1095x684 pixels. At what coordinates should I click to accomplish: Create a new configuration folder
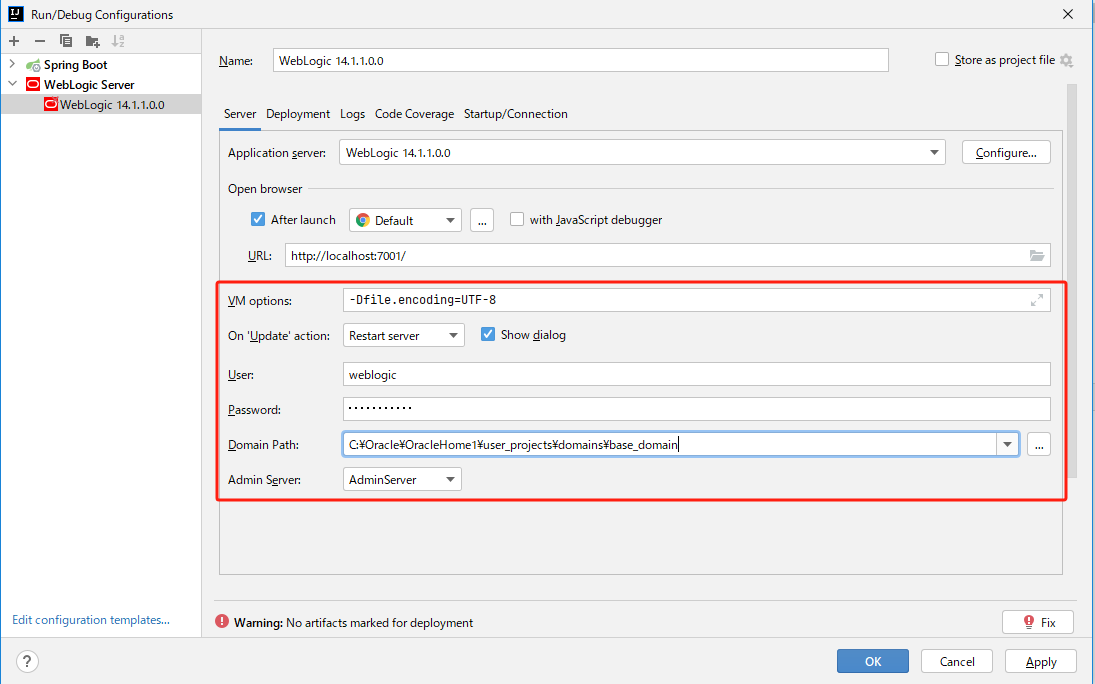tap(92, 41)
